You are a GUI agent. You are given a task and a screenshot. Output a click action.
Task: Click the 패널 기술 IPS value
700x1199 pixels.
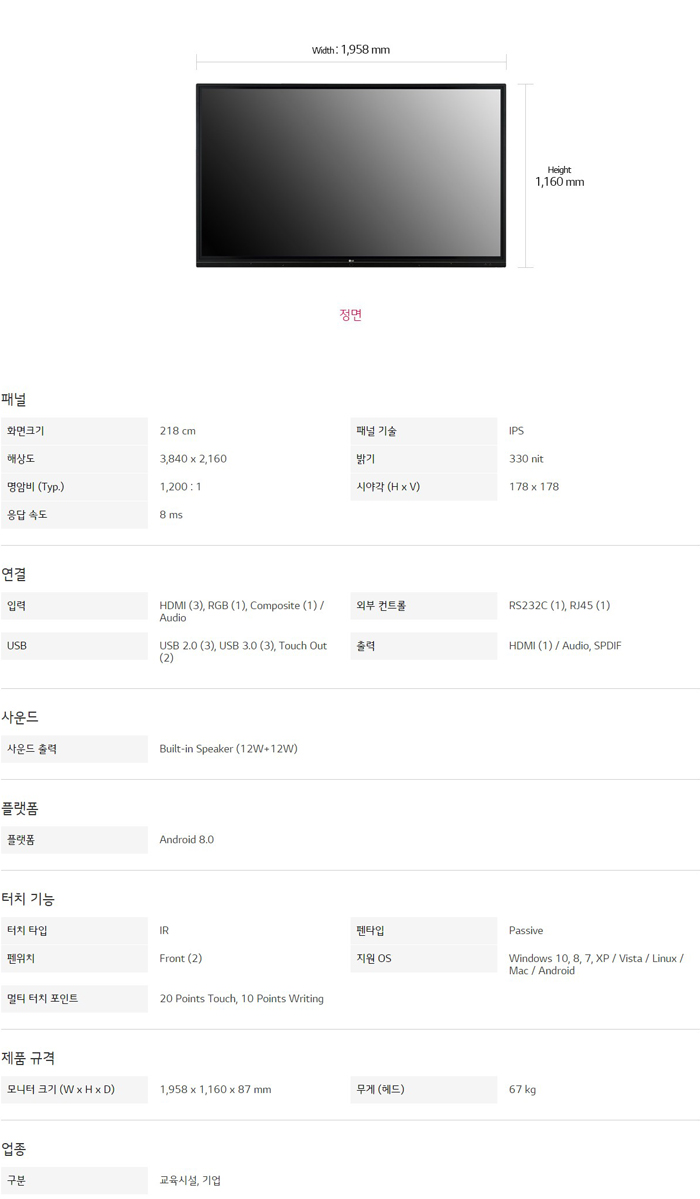coord(516,431)
